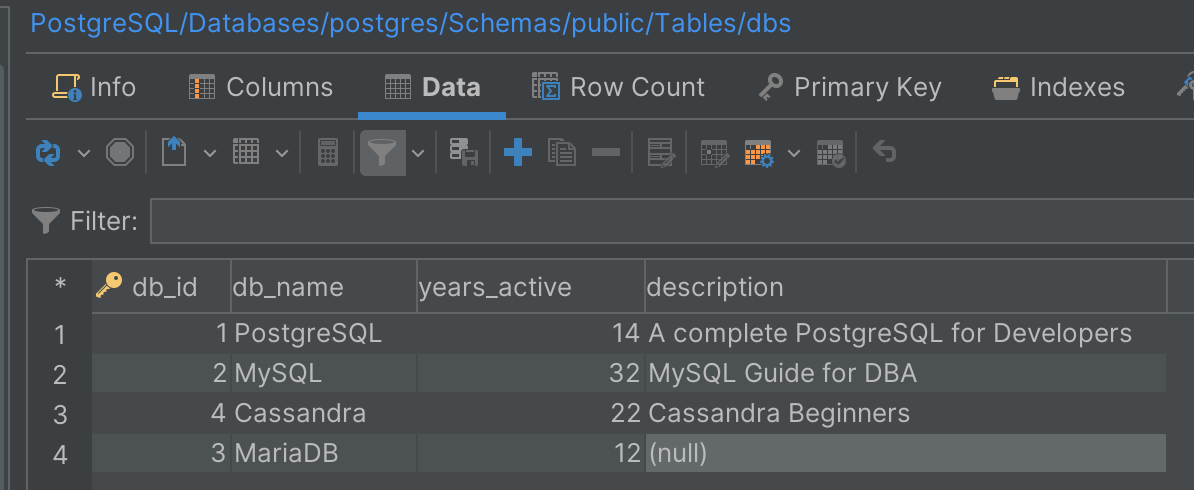This screenshot has width=1194, height=490.
Task: Click the export data icon
Action: click(x=174, y=153)
